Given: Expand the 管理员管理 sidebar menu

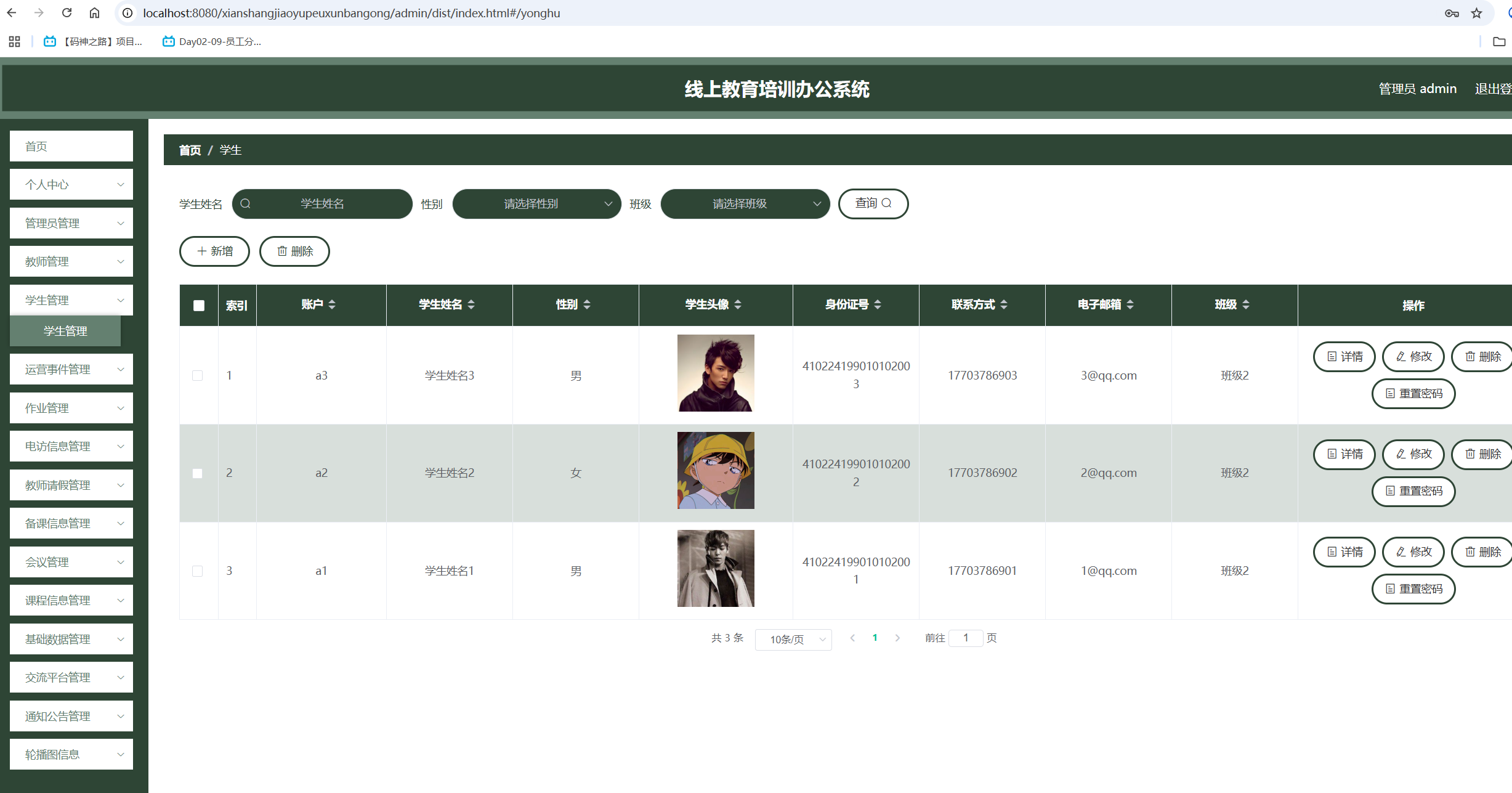Looking at the screenshot, I should 71,223.
